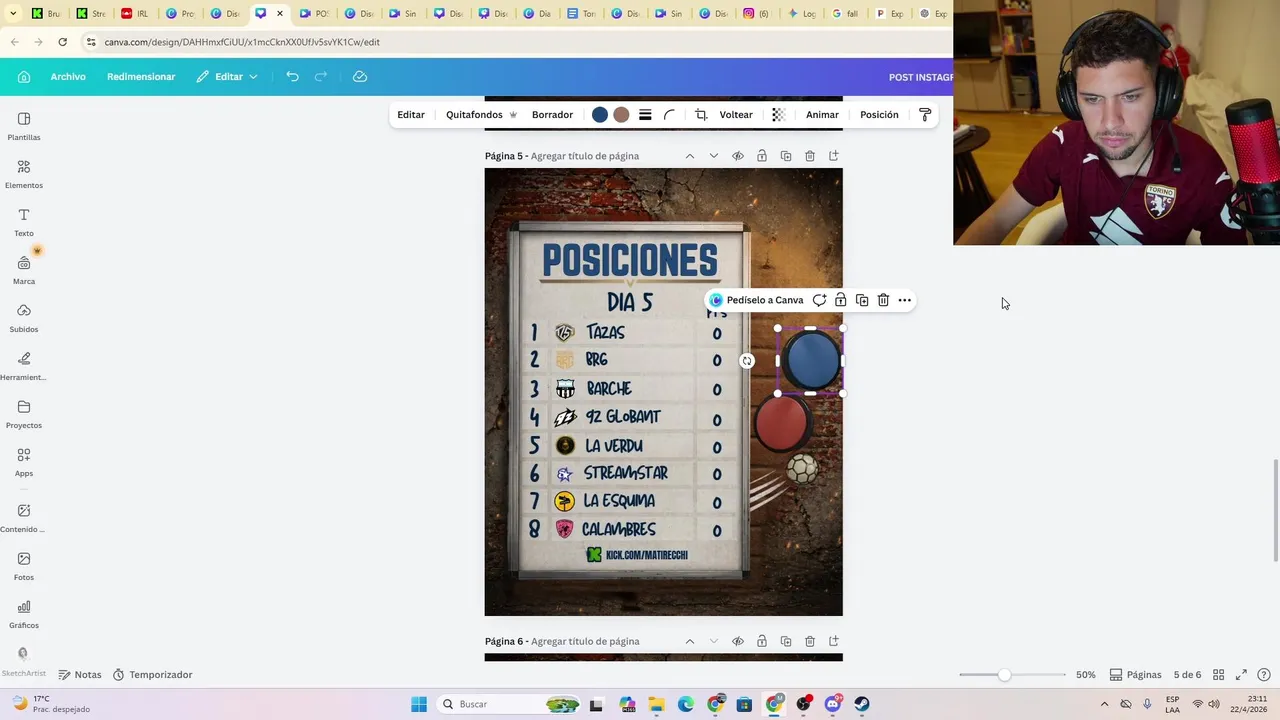The height and width of the screenshot is (720, 1280).
Task: Open the Subidos uploads panel
Action: [24, 319]
